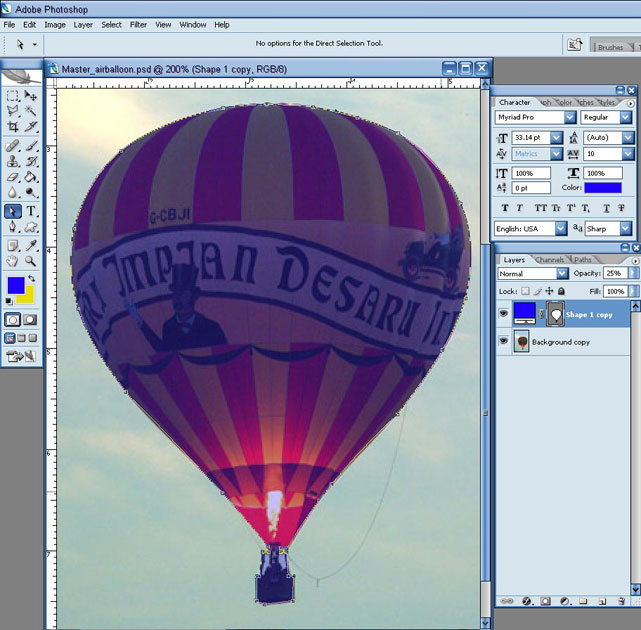The height and width of the screenshot is (630, 641).
Task: Hide the Background copy layer
Action: click(x=504, y=341)
